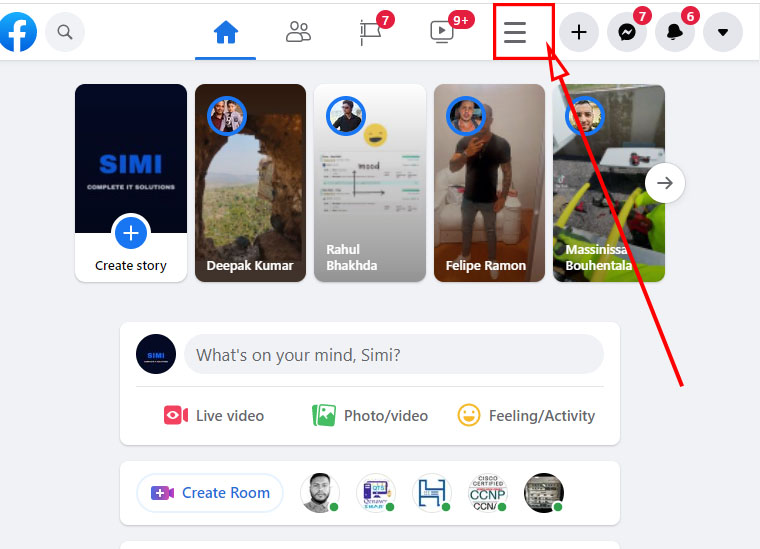Open Messenger chats
The image size is (760, 549).
click(627, 32)
